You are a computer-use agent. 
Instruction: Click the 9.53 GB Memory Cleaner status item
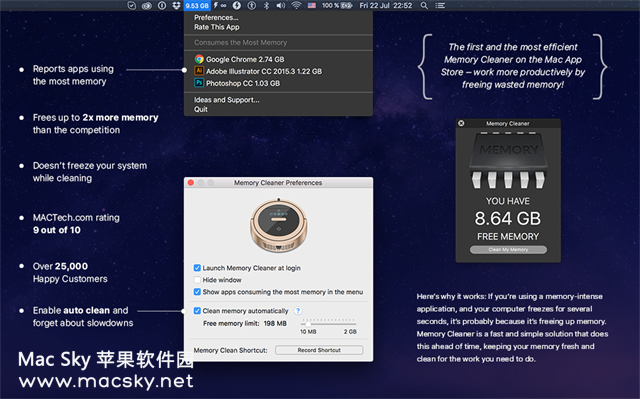(x=197, y=5)
